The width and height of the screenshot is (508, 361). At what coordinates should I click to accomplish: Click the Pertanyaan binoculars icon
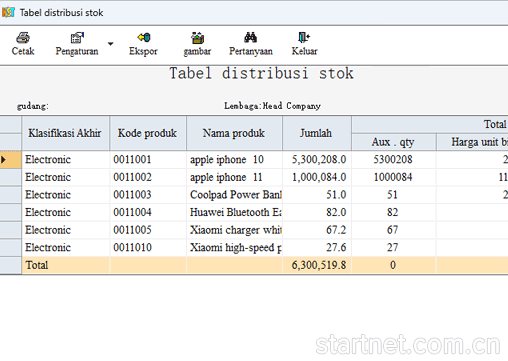click(x=250, y=37)
